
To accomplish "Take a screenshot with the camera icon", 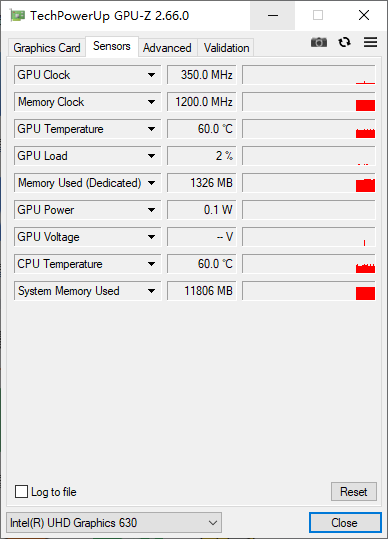I will click(x=319, y=43).
